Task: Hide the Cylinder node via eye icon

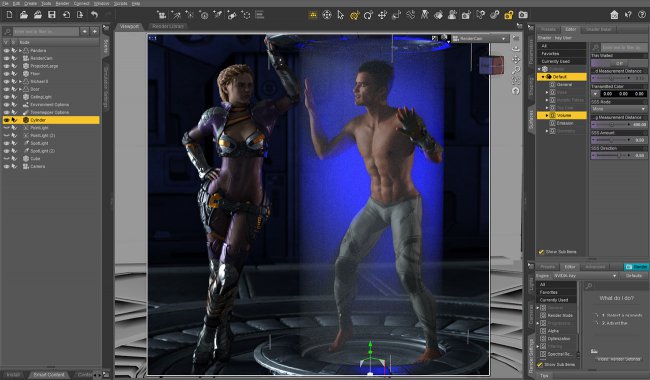Action: pyautogui.click(x=6, y=120)
